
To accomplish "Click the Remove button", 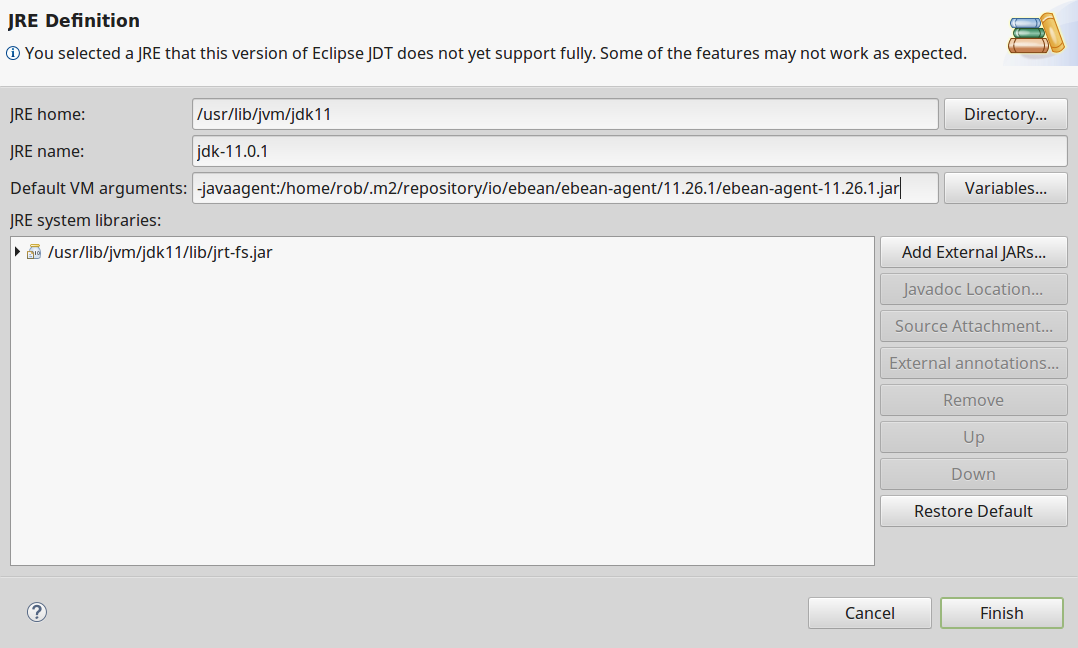I will [x=974, y=400].
